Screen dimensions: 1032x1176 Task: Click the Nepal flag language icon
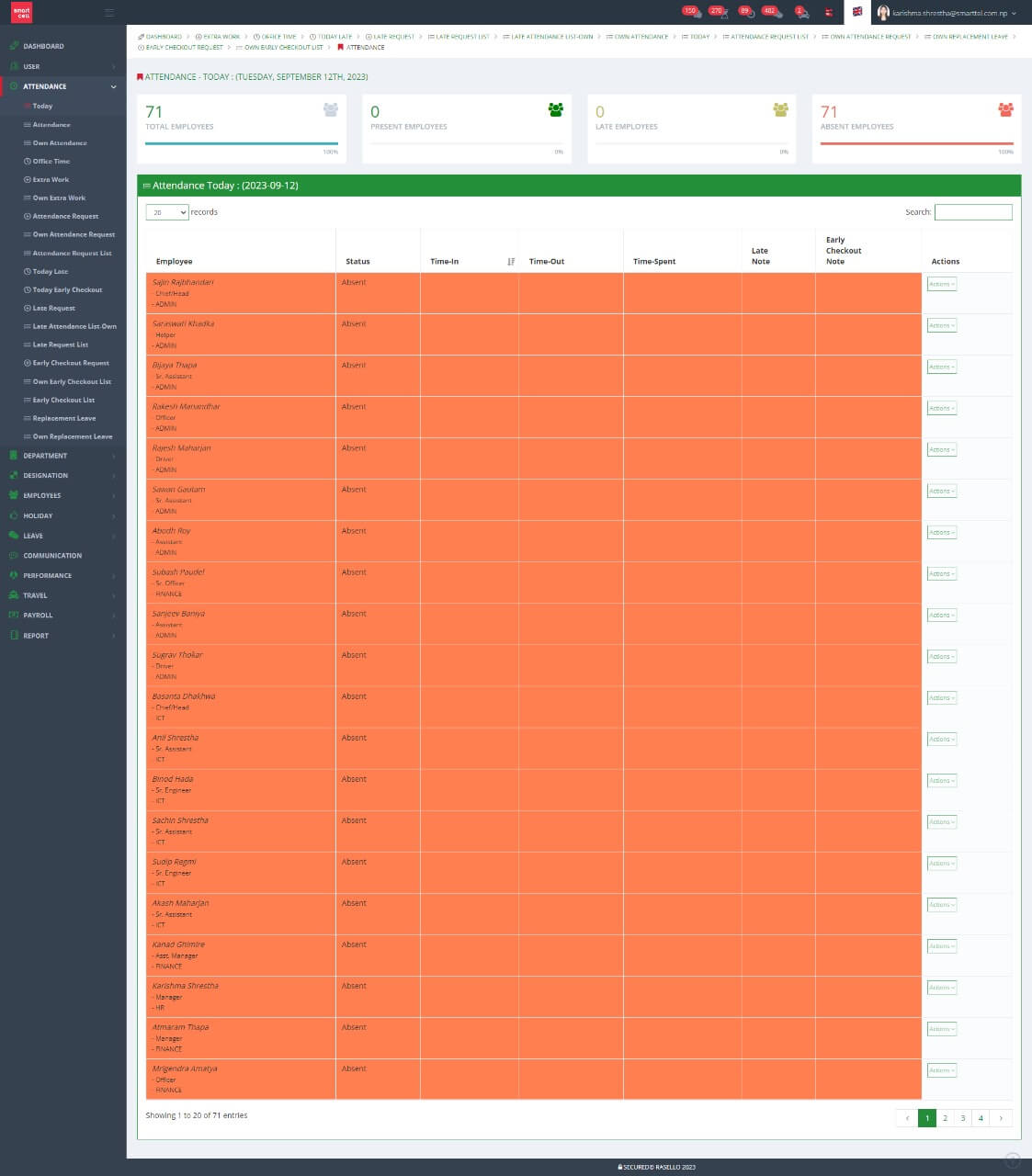[829, 12]
